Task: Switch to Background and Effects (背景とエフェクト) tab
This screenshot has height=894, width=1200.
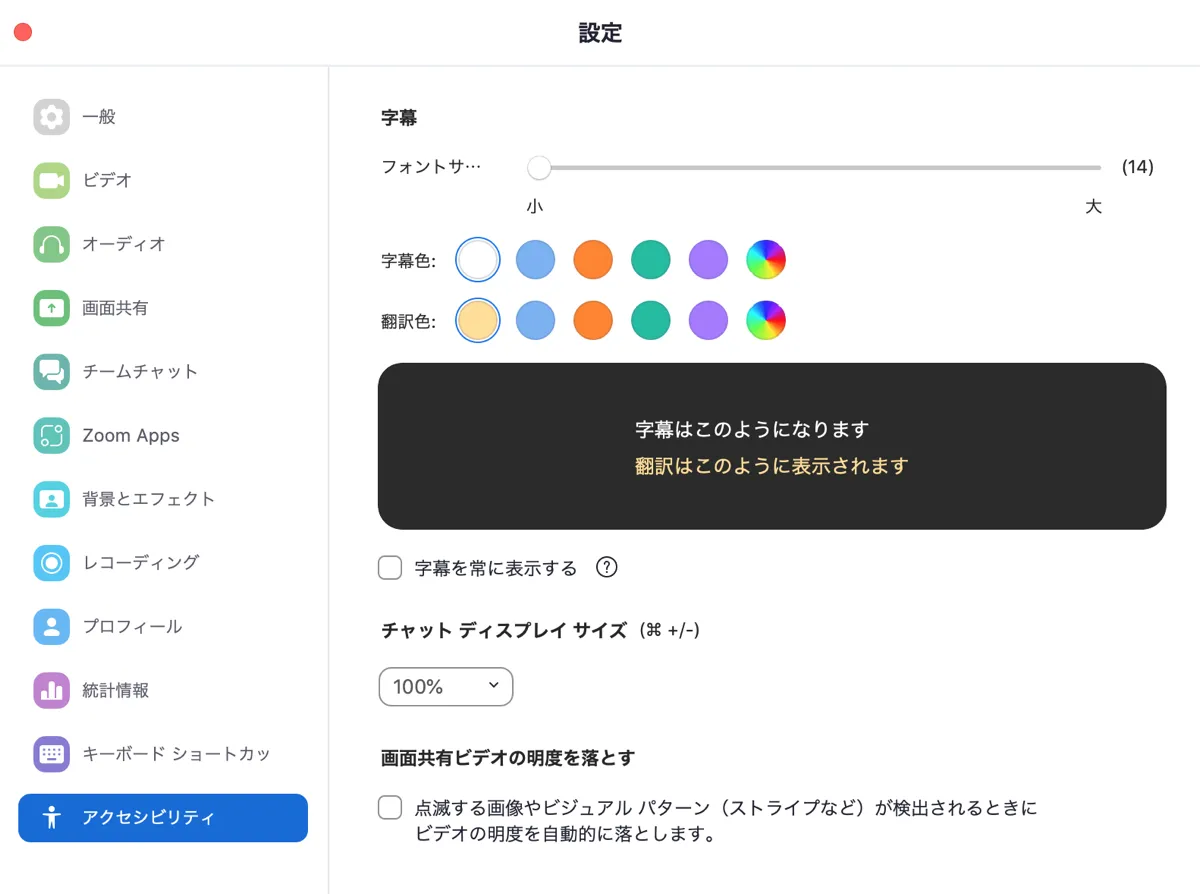Action: point(148,499)
